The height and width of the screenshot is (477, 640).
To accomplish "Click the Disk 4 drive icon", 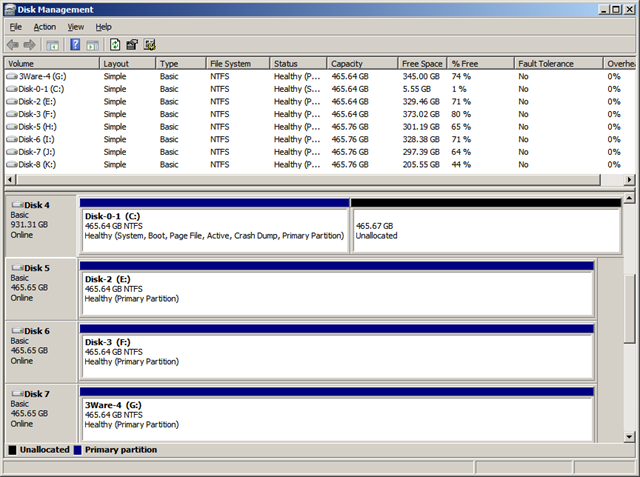I will coord(16,205).
